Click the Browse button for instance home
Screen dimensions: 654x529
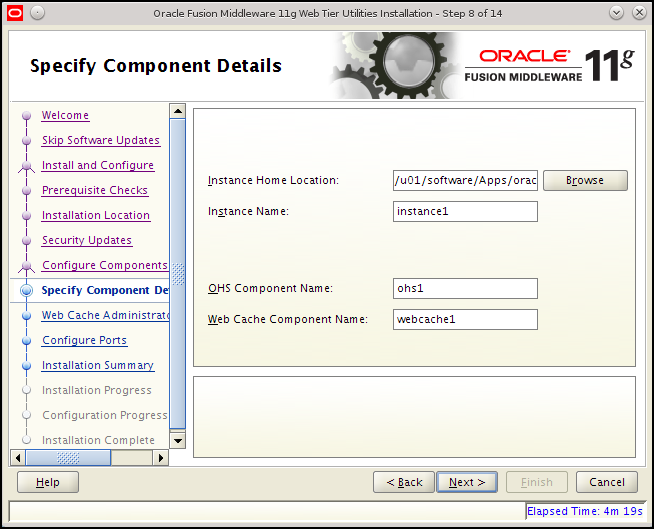point(585,180)
